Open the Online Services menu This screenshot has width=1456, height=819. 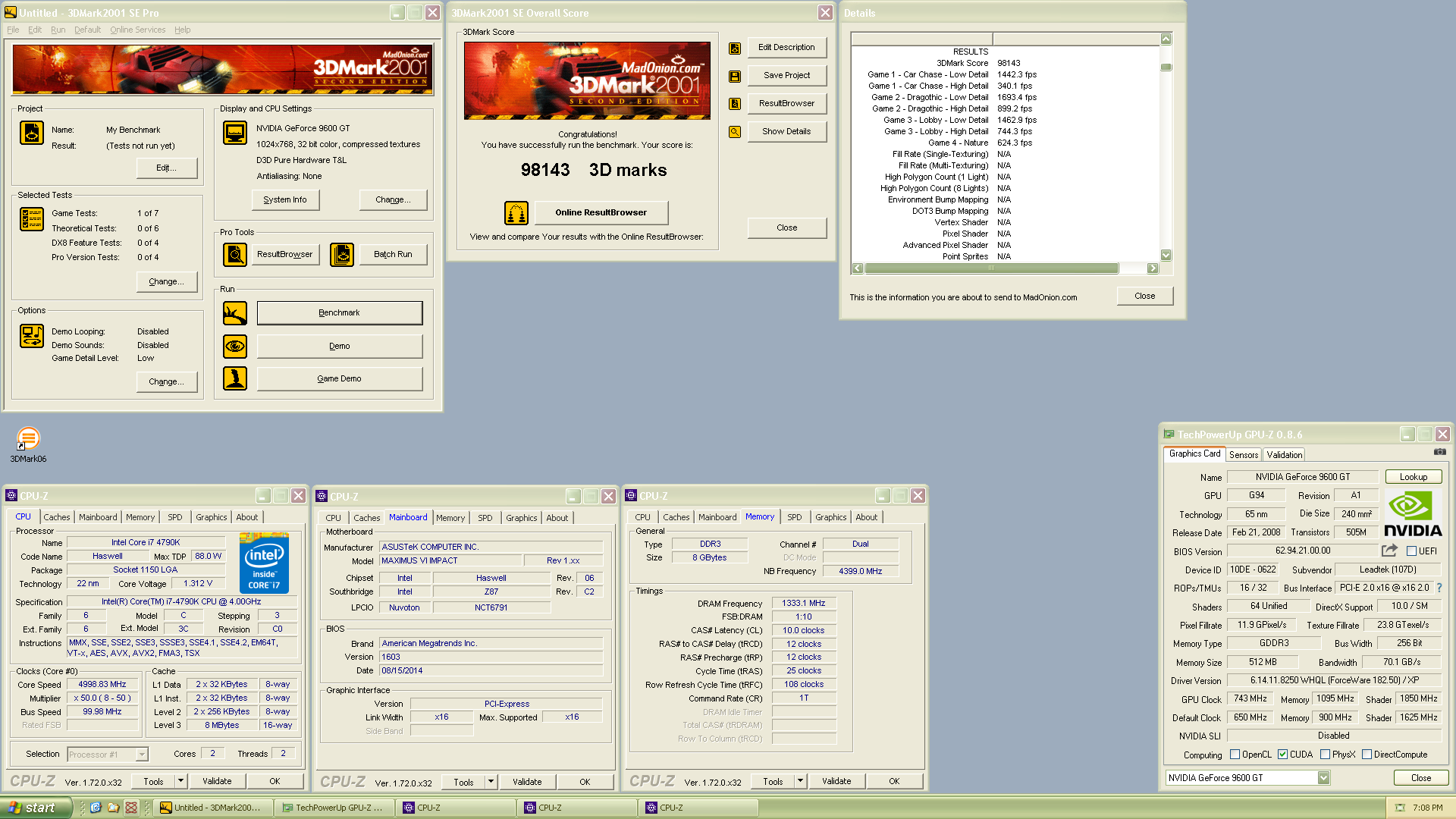tap(137, 30)
